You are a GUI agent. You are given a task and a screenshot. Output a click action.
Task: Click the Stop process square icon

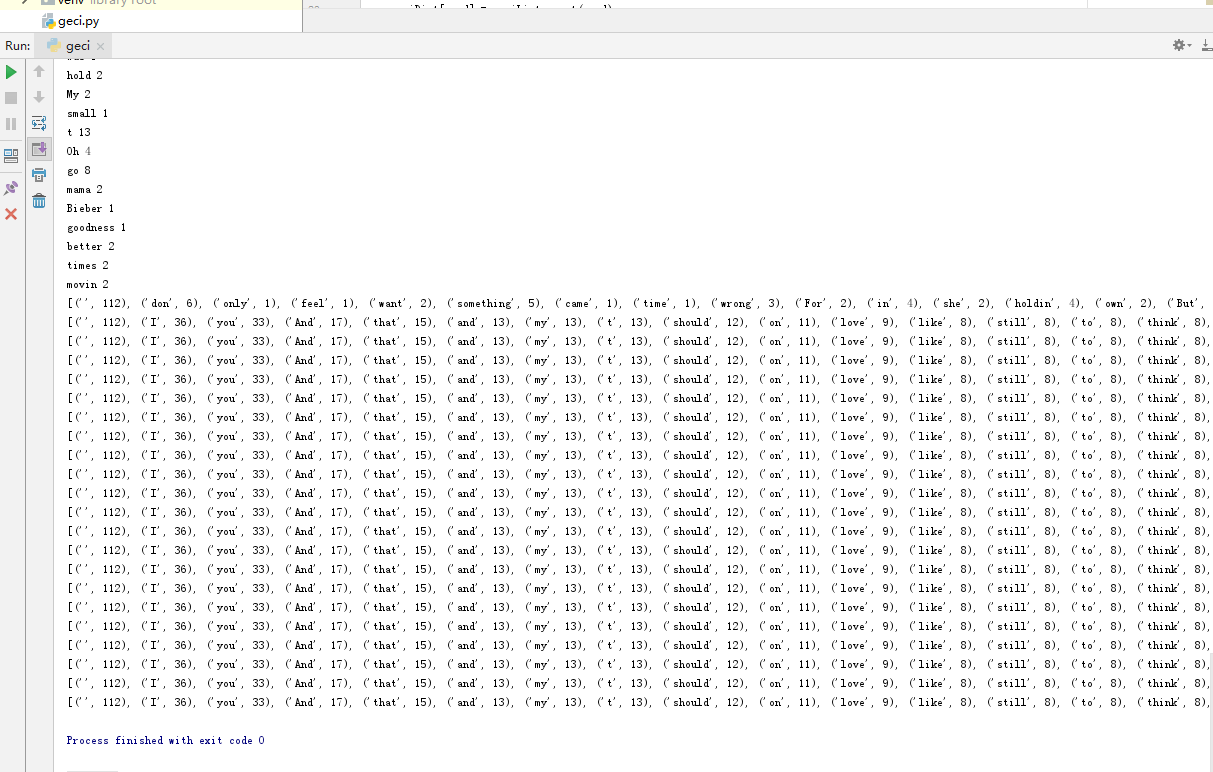(x=11, y=98)
